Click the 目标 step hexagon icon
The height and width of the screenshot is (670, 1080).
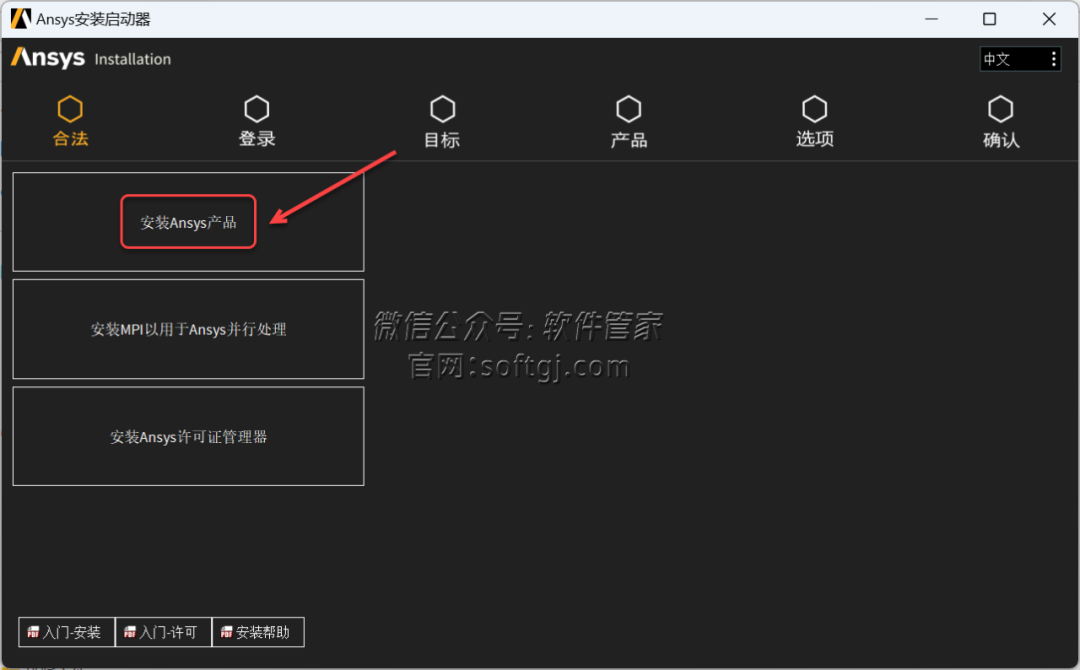point(442,109)
